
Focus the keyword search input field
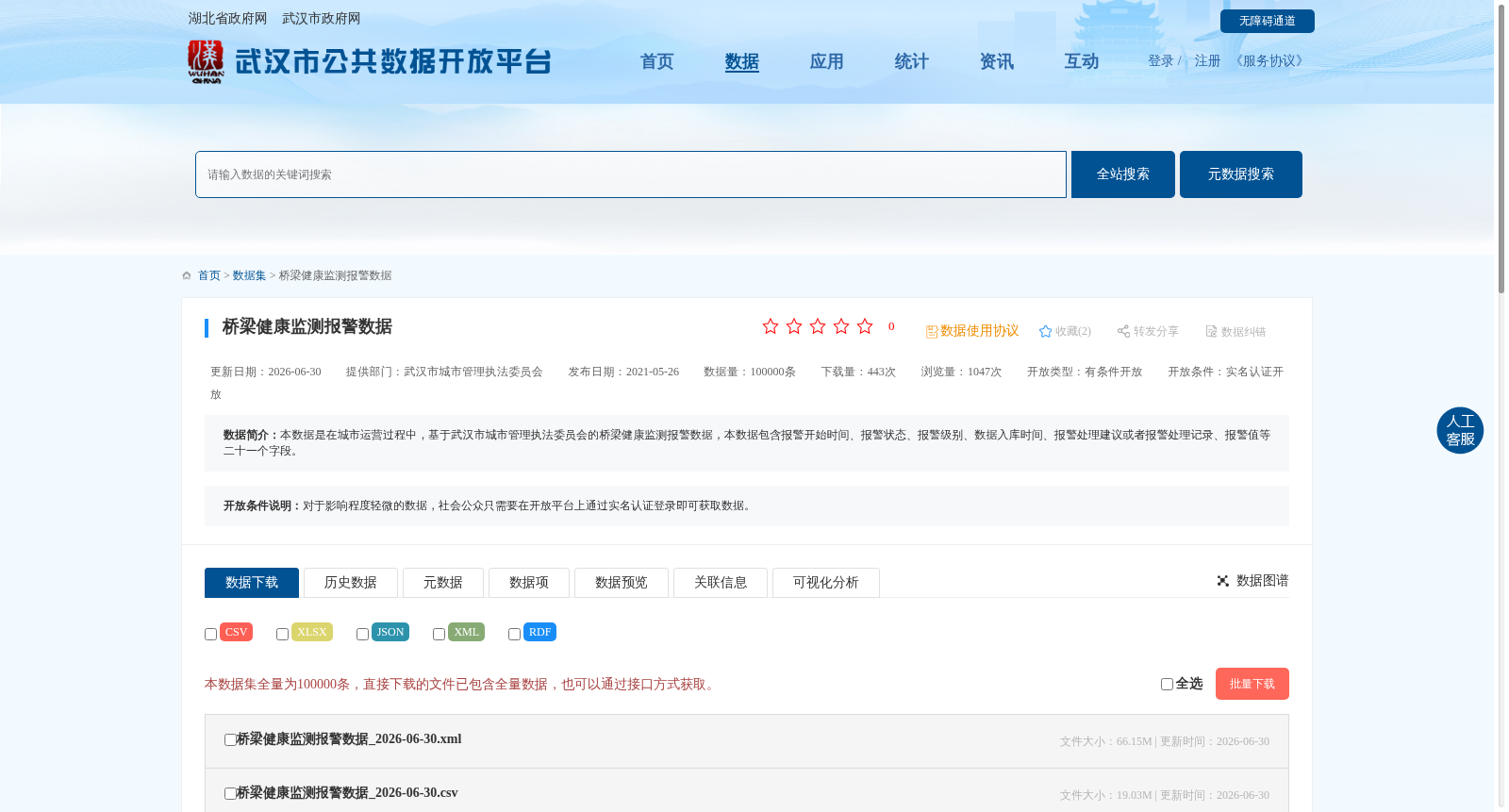(x=631, y=174)
